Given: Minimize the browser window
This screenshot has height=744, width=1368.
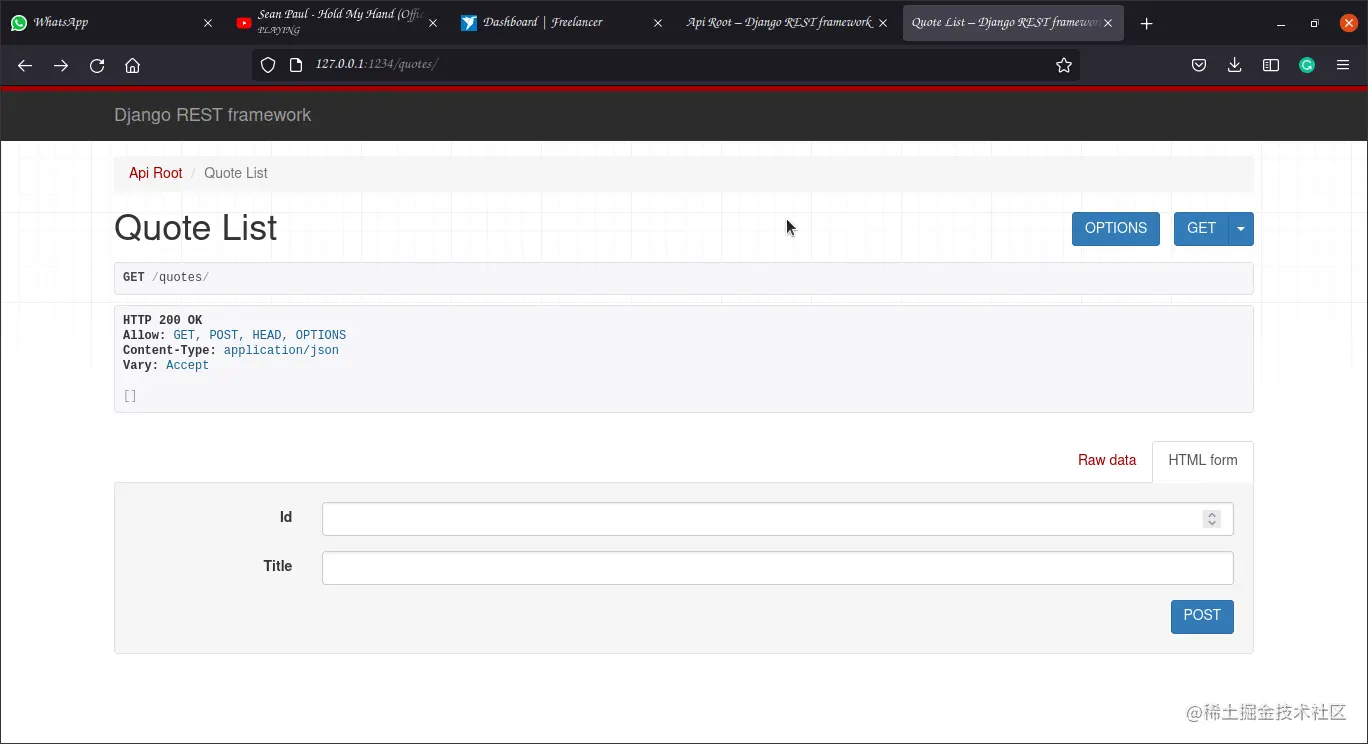Looking at the screenshot, I should (x=1282, y=23).
